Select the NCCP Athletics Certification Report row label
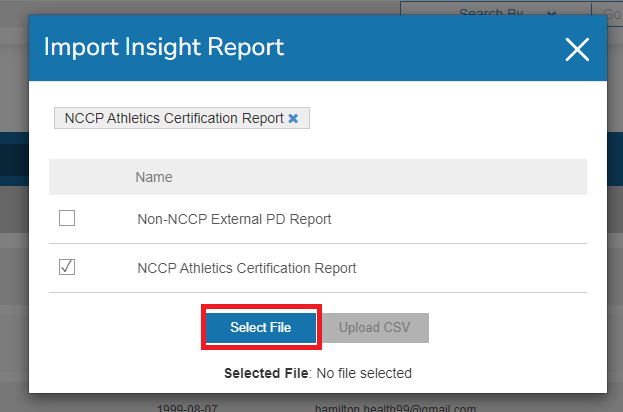623x412 pixels. coord(247,268)
